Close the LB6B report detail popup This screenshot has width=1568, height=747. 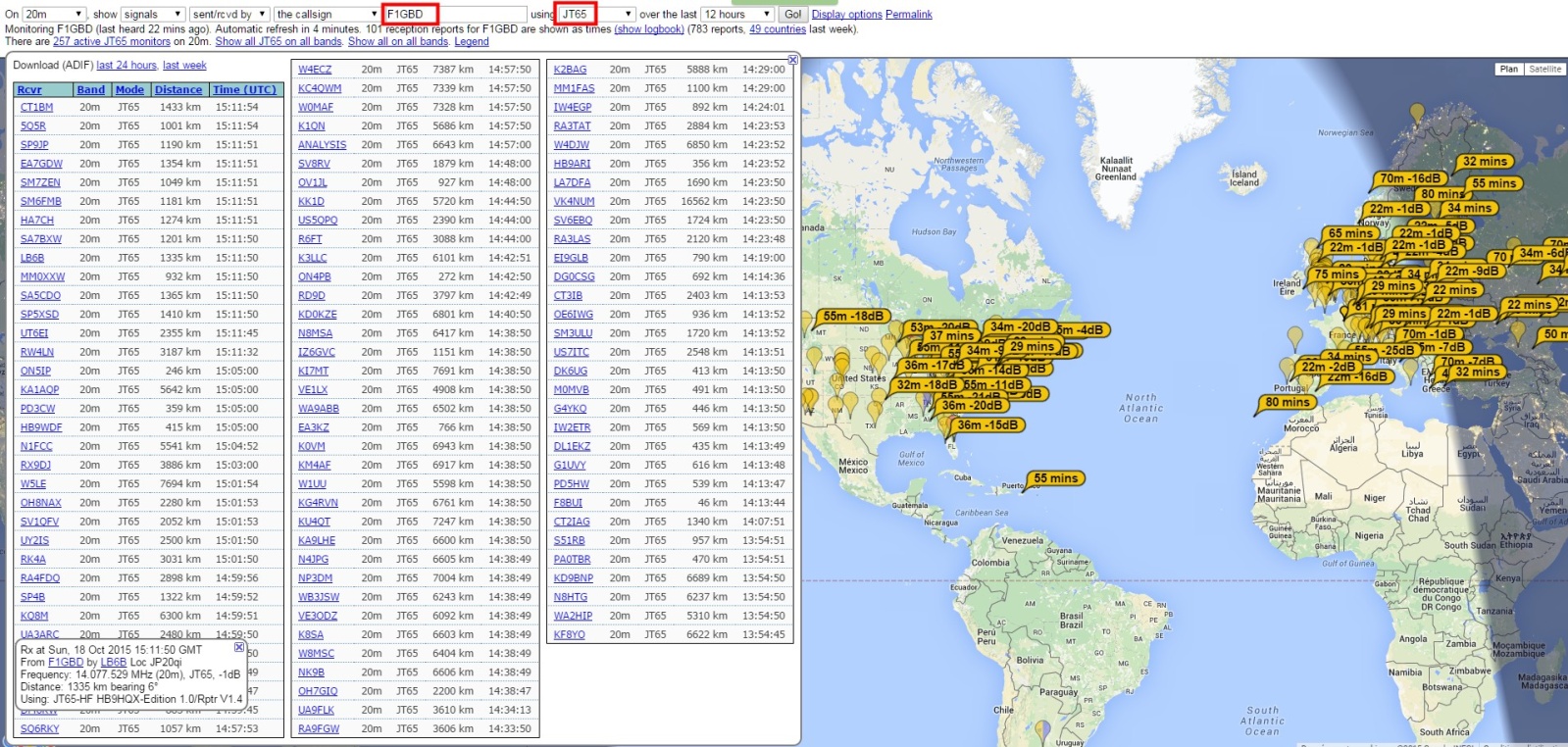coord(239,647)
